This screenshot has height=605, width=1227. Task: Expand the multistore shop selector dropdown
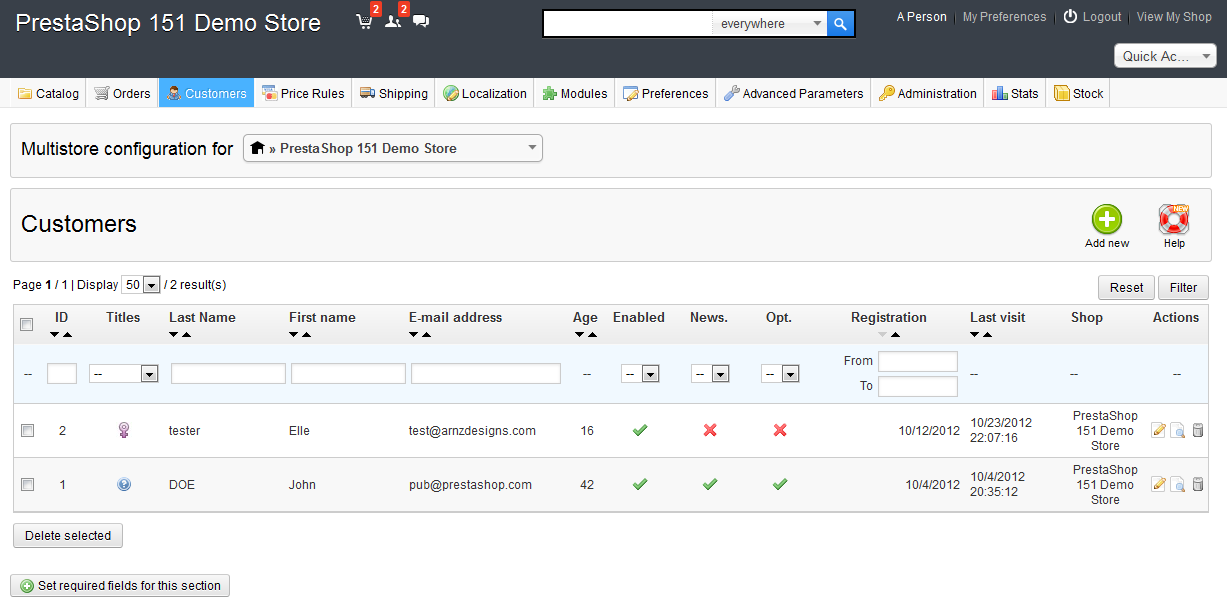[x=393, y=149]
